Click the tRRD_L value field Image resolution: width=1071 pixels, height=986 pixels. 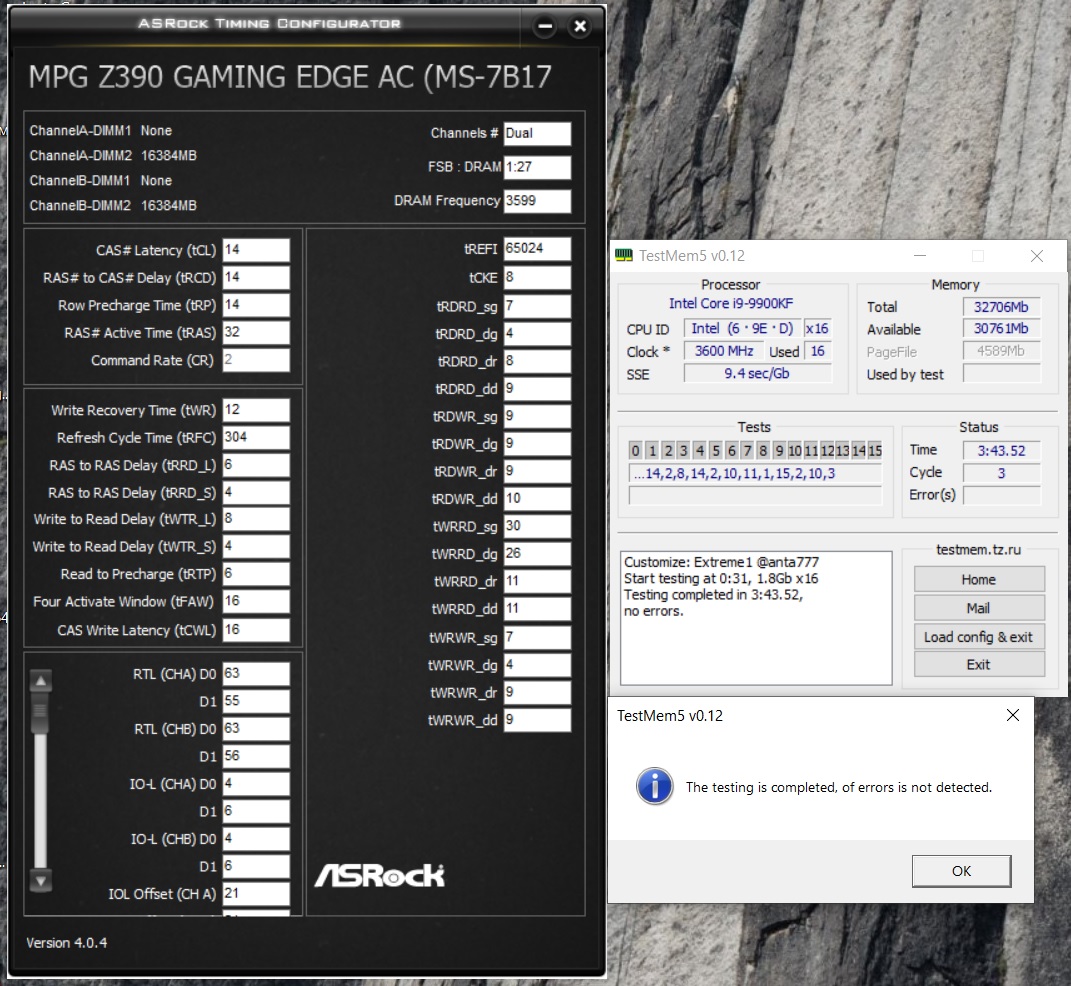click(x=256, y=465)
